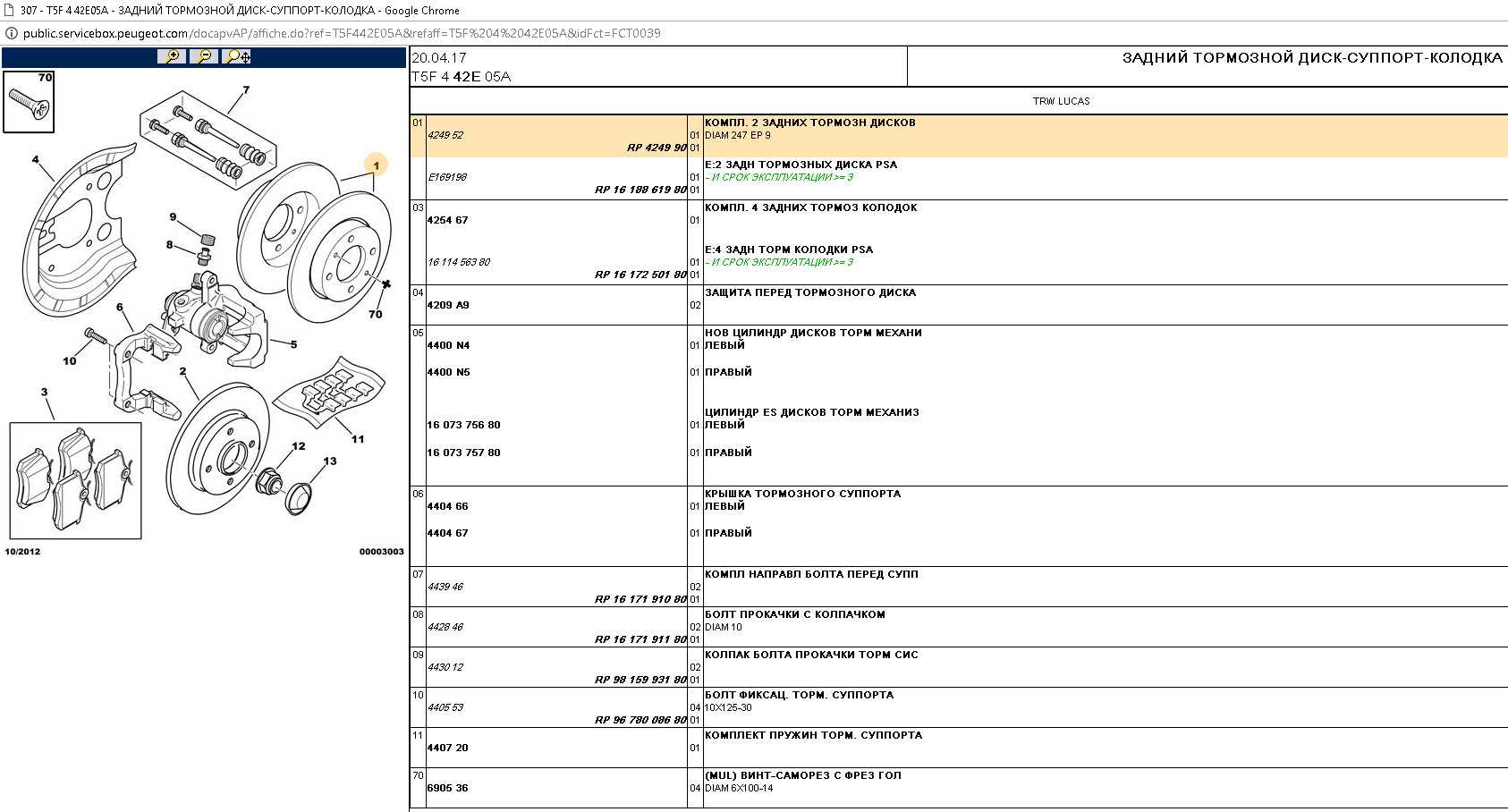Select callout 4 brake shield label

click(36, 160)
